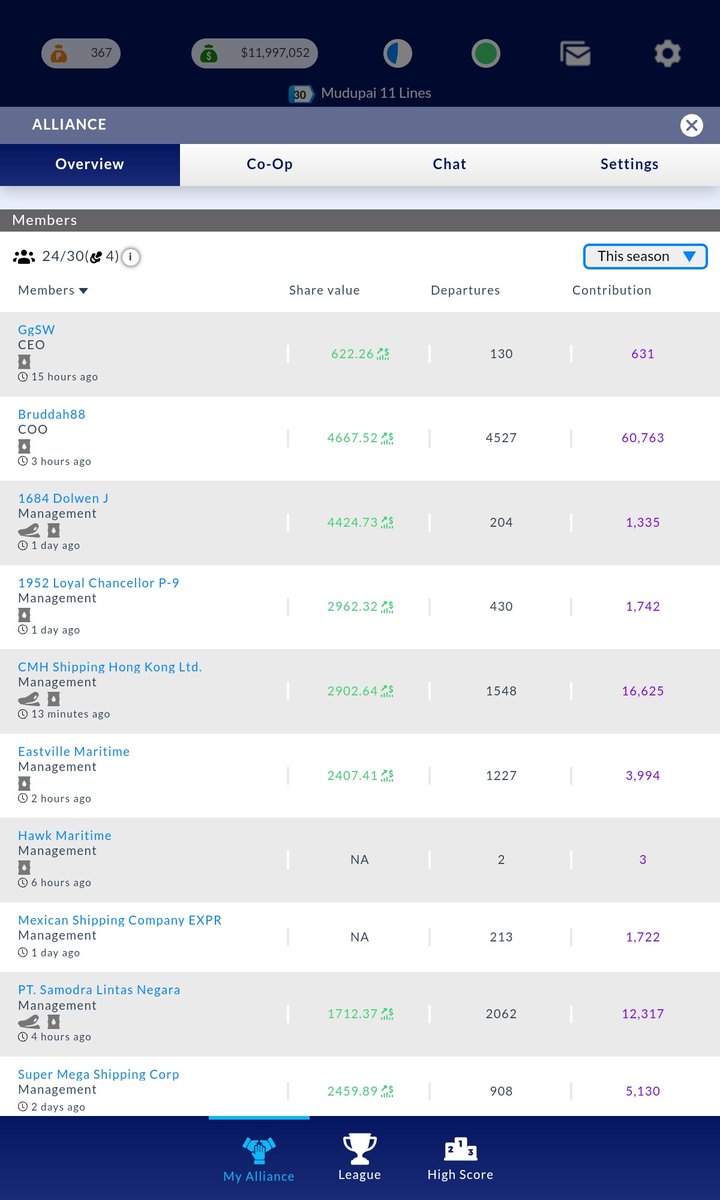Close the Alliance panel
The width and height of the screenshot is (720, 1200).
click(691, 125)
